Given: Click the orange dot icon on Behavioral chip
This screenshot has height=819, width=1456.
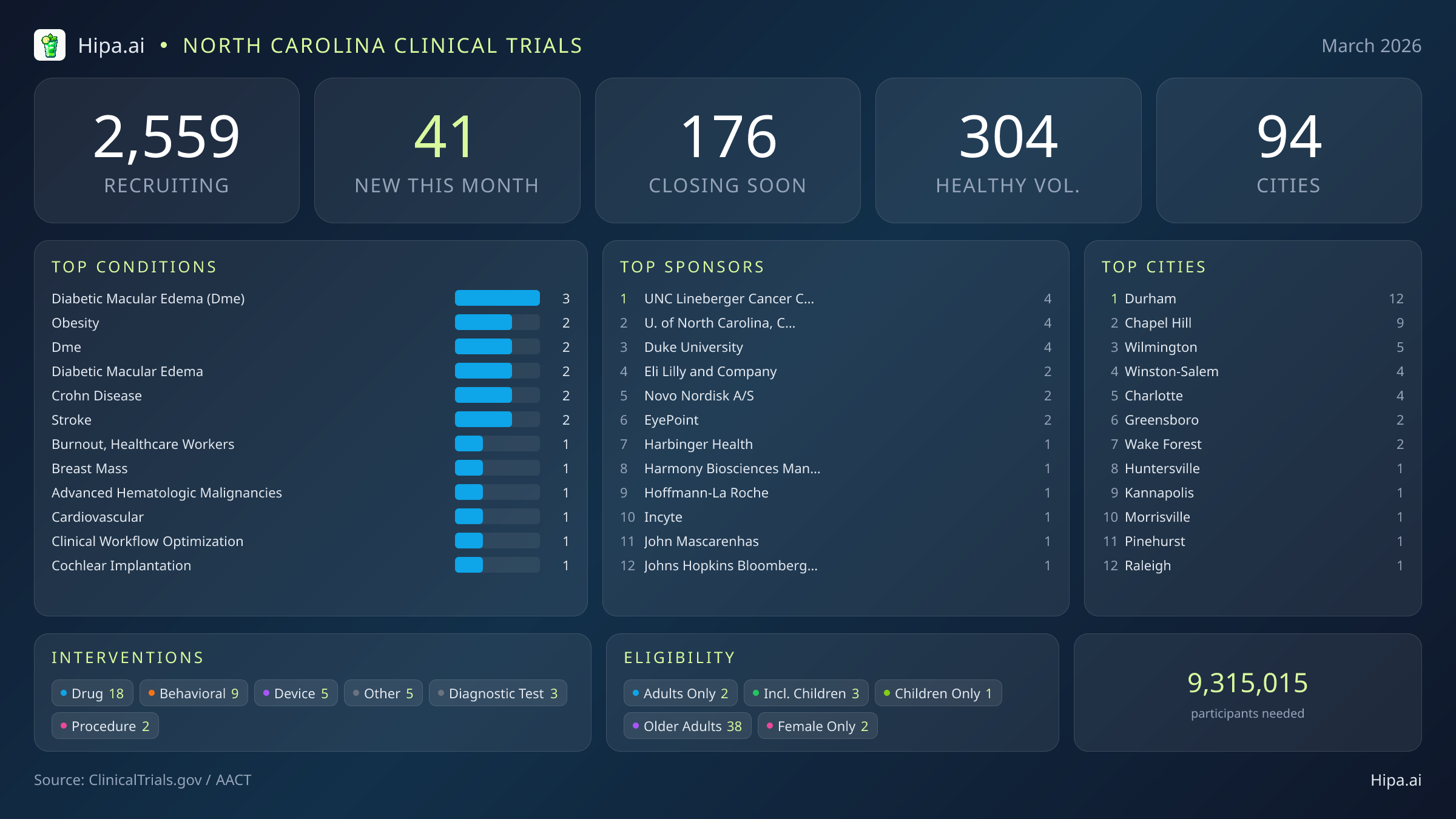Looking at the screenshot, I should tap(152, 693).
